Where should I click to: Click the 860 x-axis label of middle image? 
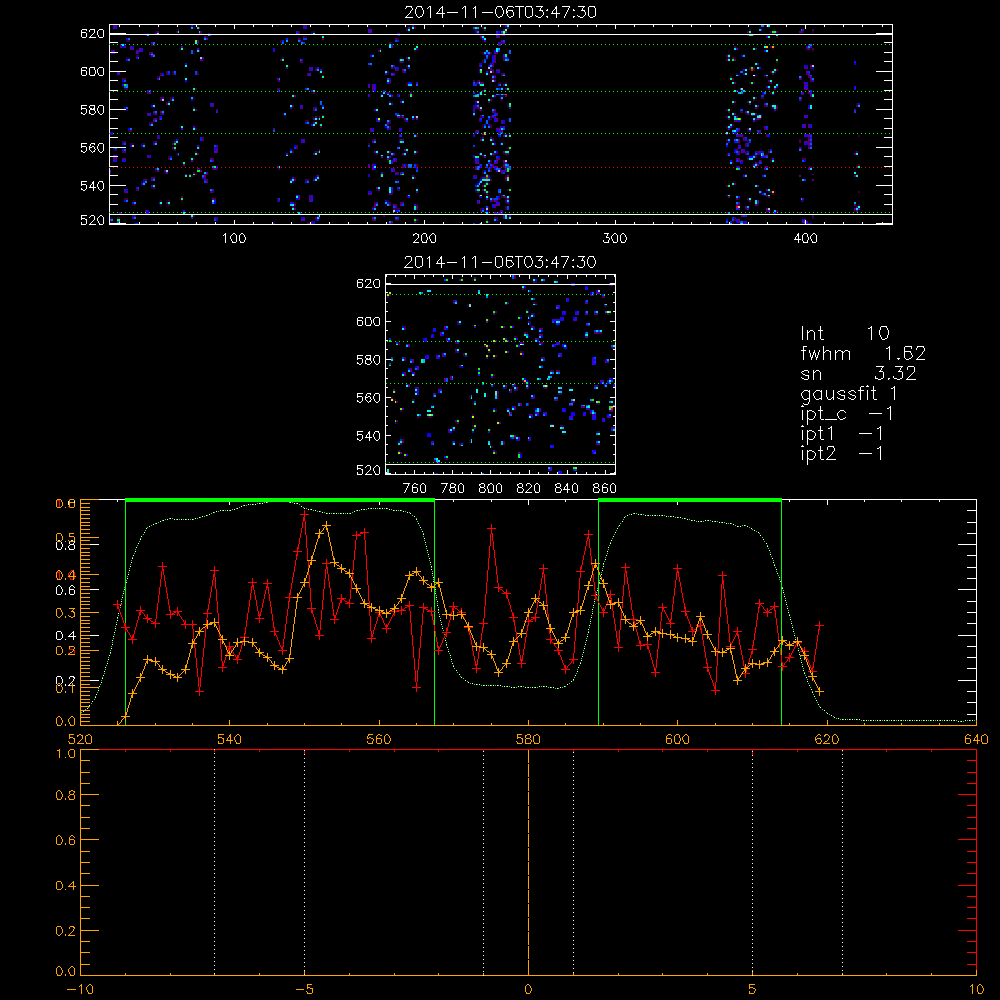605,489
